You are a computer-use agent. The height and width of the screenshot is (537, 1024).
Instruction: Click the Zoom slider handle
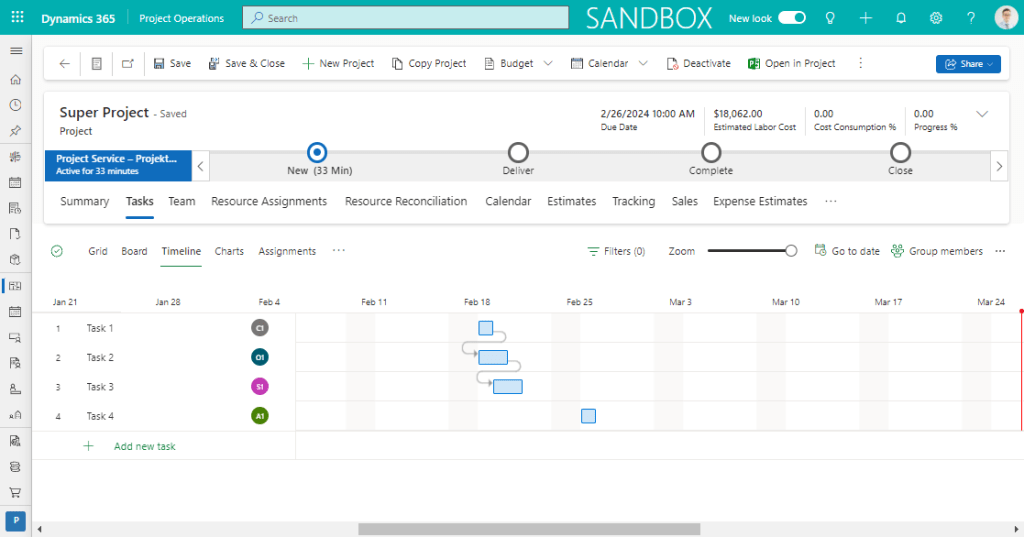[x=791, y=251]
